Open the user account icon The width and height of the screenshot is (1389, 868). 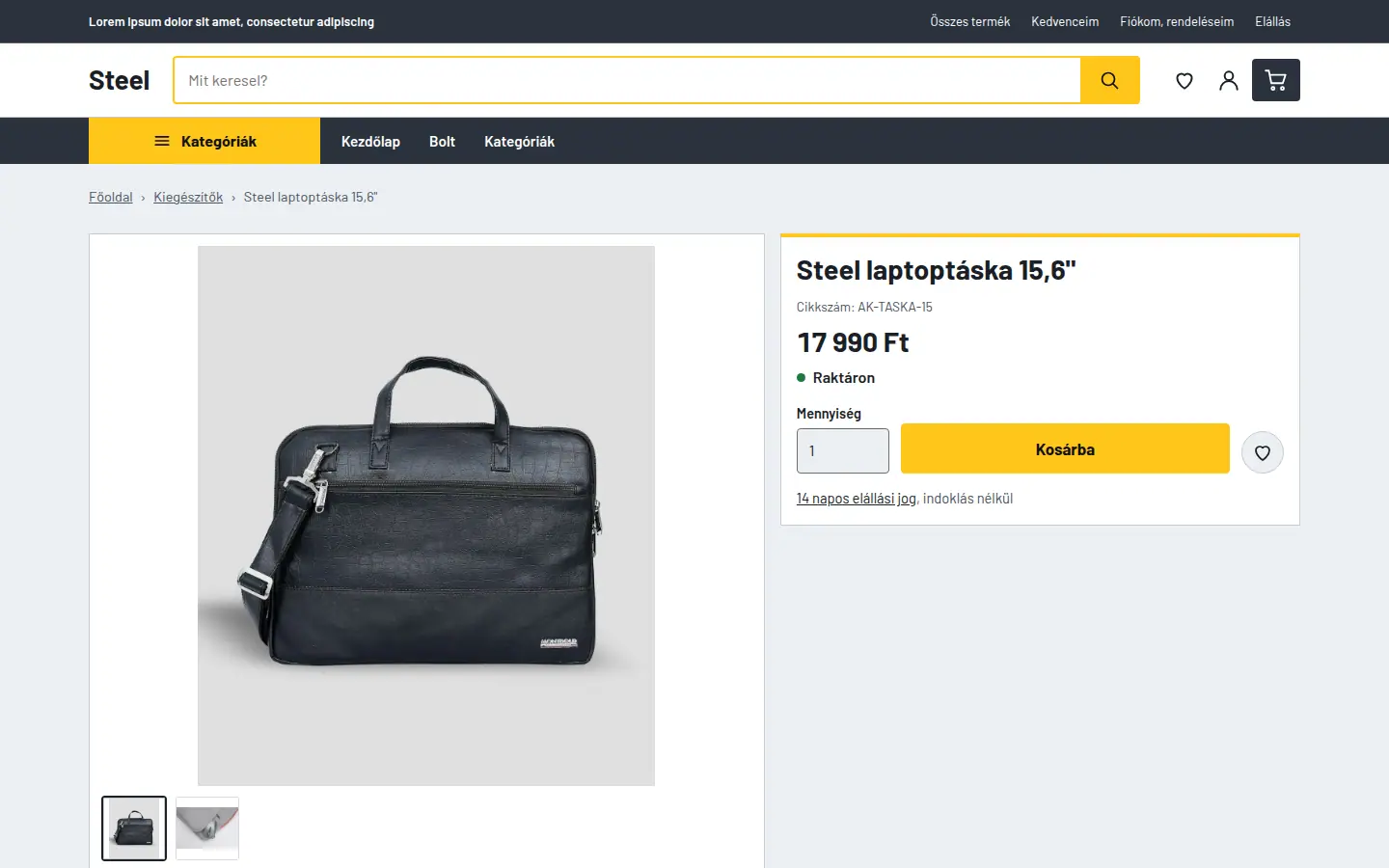pos(1228,81)
